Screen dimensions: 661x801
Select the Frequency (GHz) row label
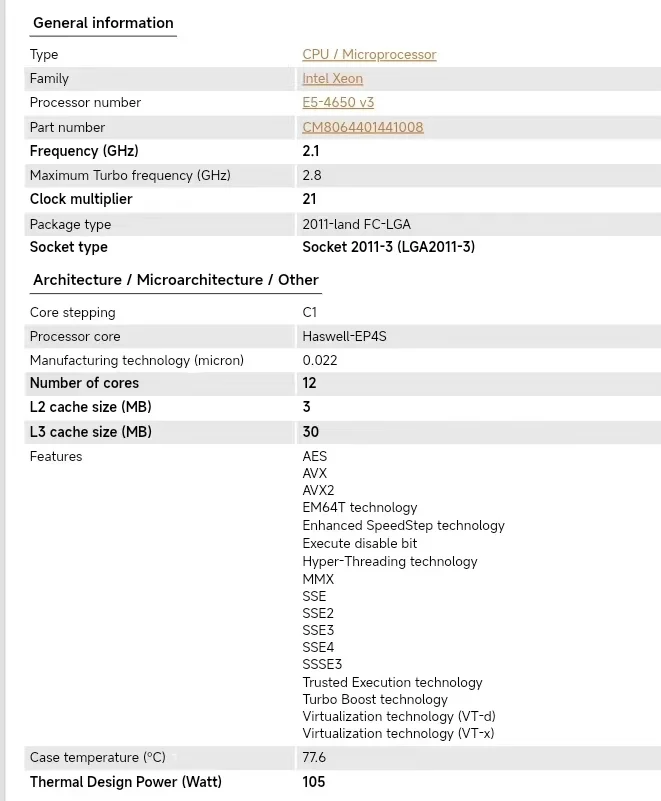(84, 151)
